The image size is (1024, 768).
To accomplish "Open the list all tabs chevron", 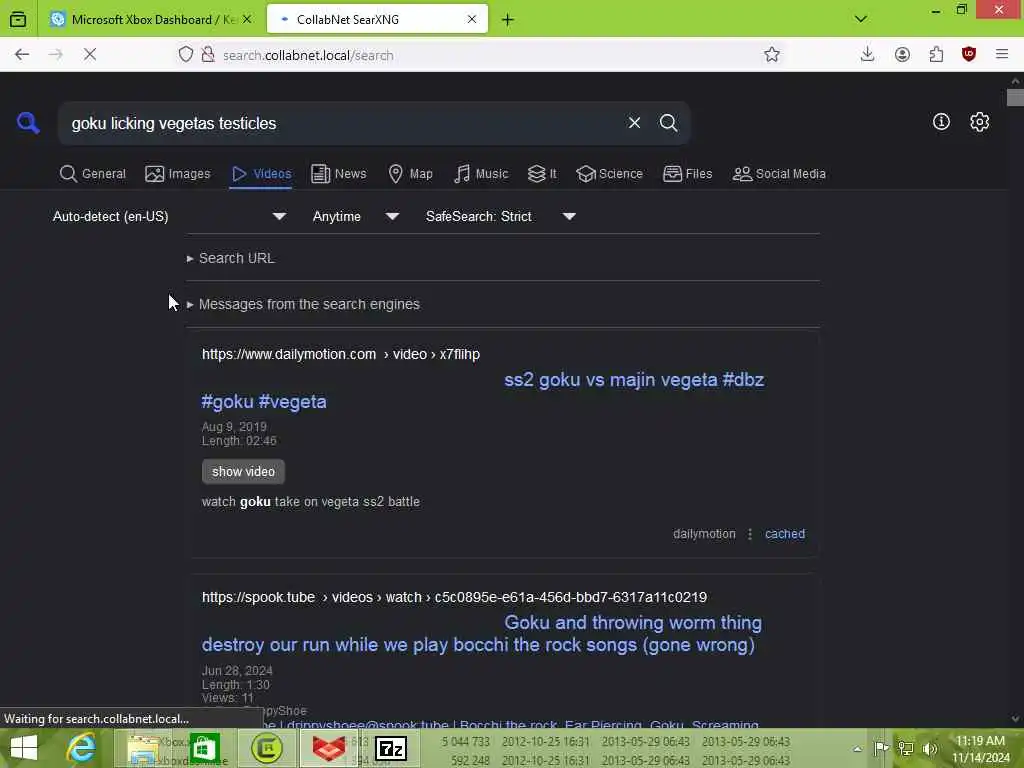I will click(861, 19).
